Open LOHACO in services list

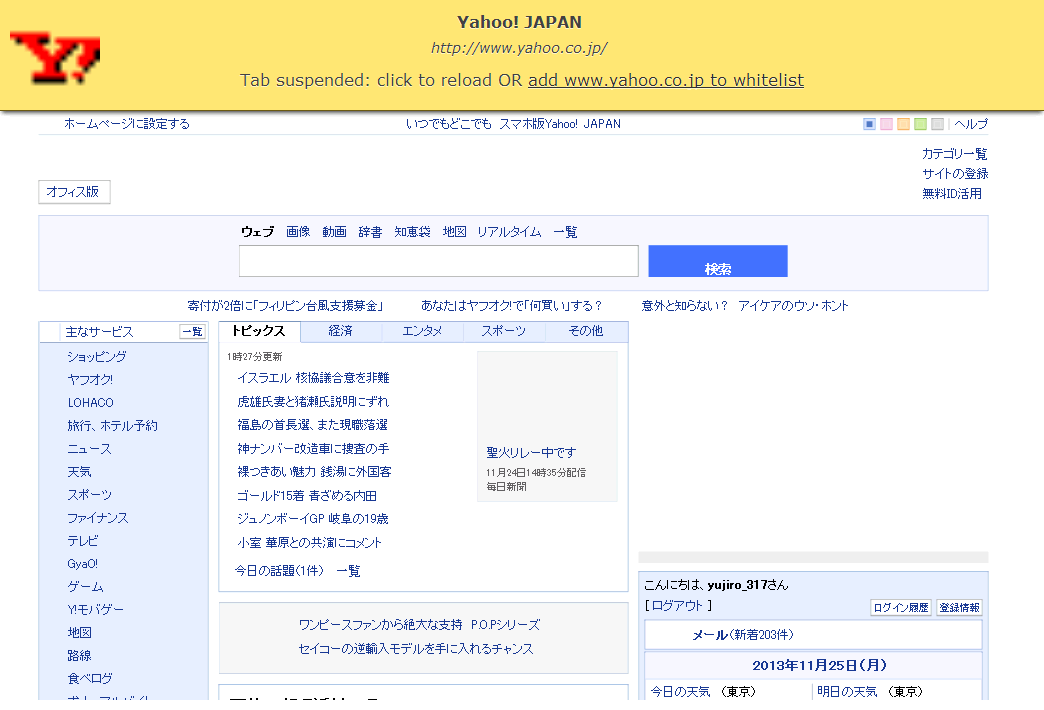(91, 403)
